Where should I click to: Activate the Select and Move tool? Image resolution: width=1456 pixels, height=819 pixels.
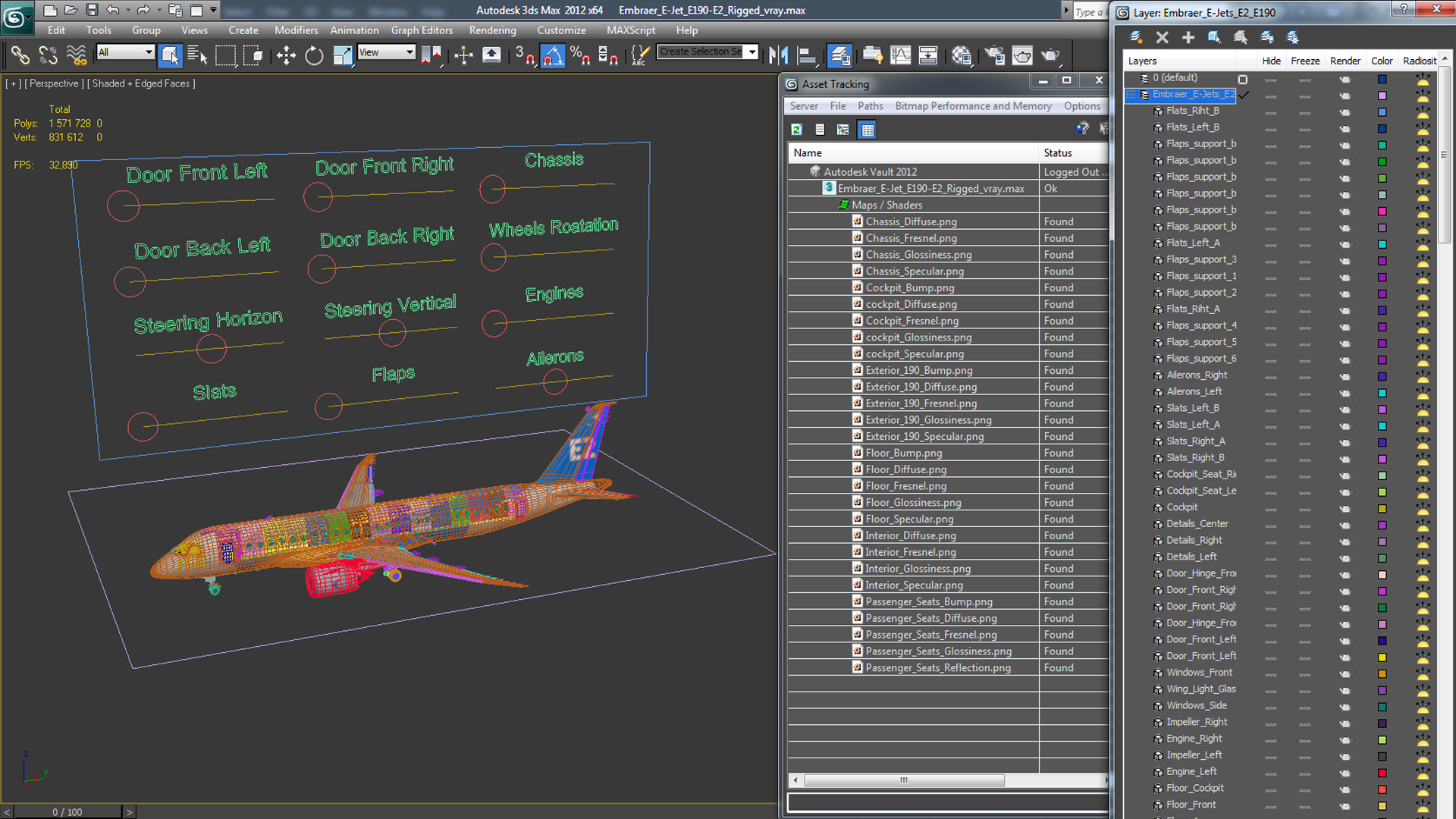(x=286, y=55)
